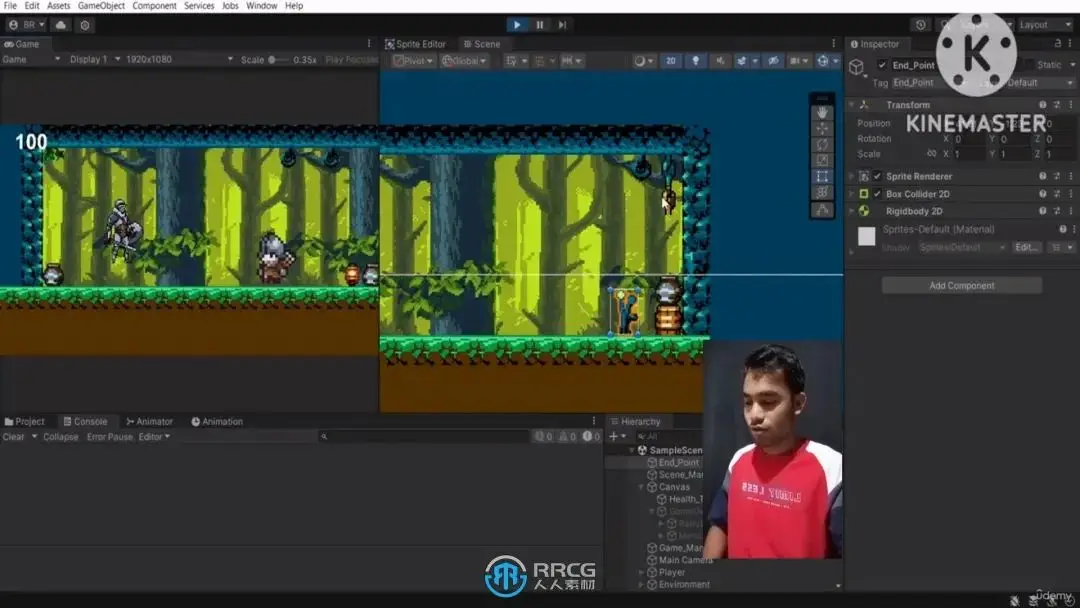Select the Scale tool in the Scene toolbar
Image resolution: width=1080 pixels, height=608 pixels.
point(822,160)
